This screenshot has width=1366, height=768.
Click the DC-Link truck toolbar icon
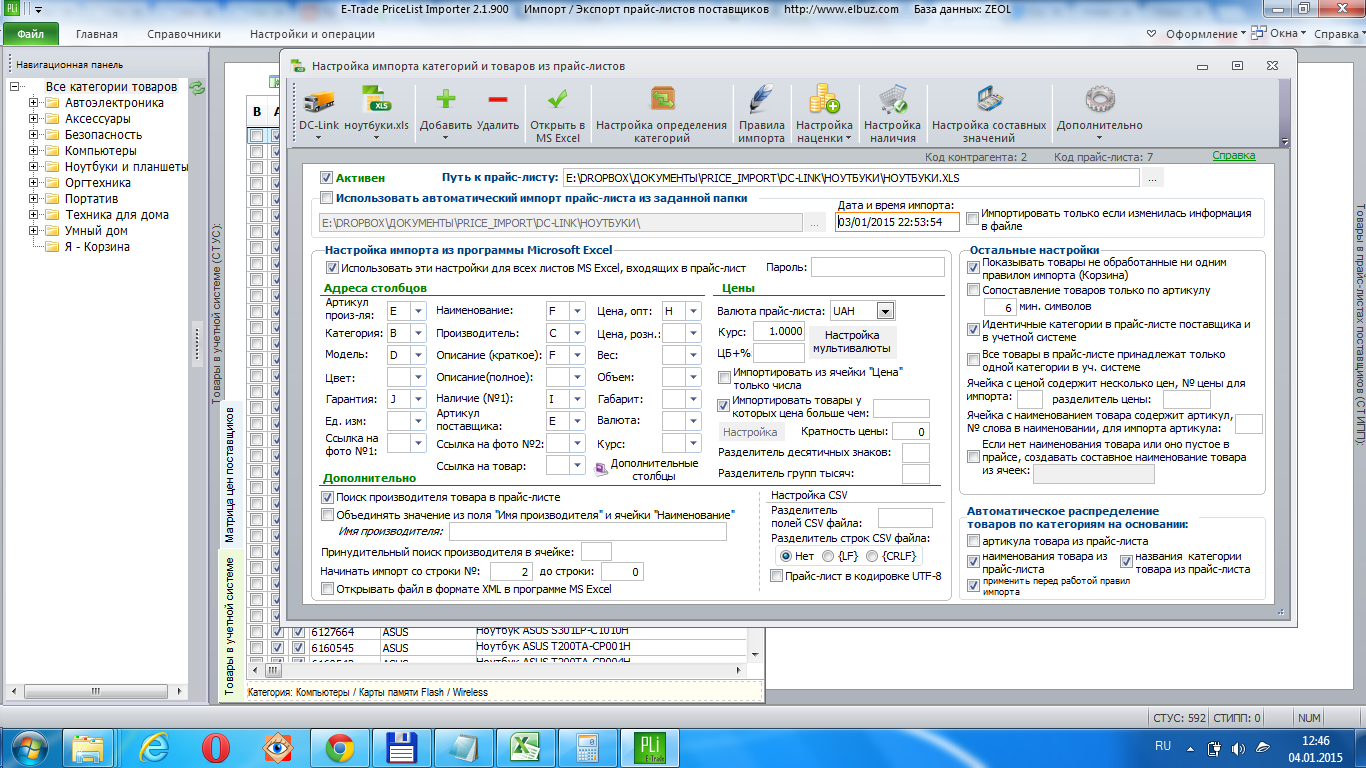(319, 101)
